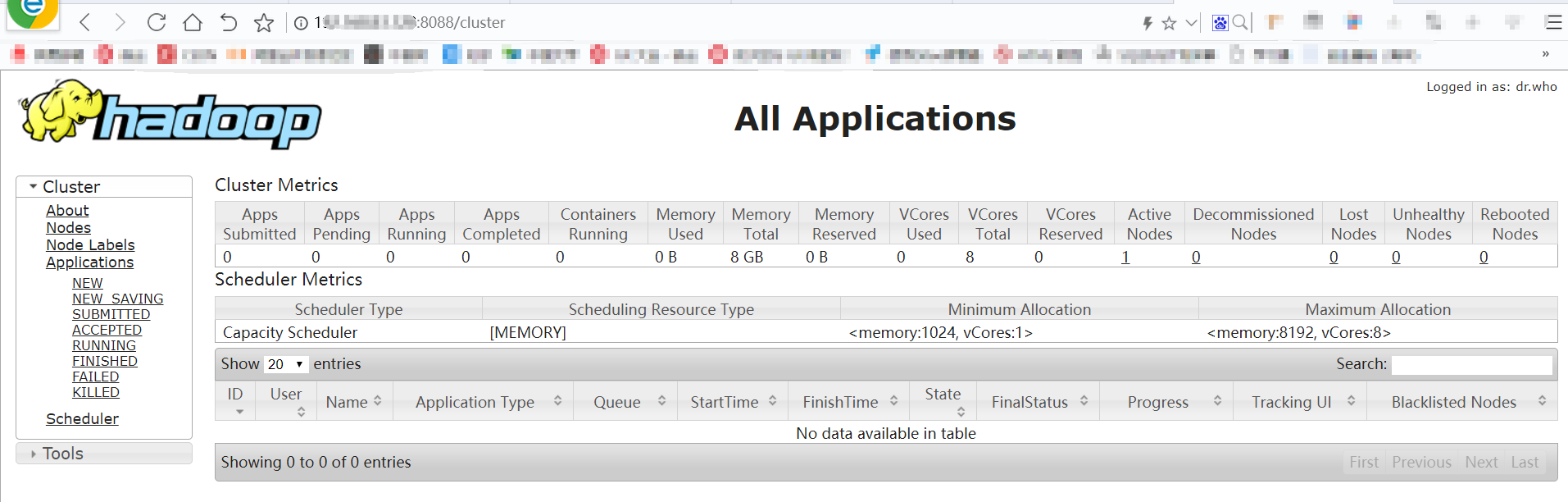This screenshot has width=1568, height=502.
Task: Click the browser back arrow
Action: (x=85, y=22)
